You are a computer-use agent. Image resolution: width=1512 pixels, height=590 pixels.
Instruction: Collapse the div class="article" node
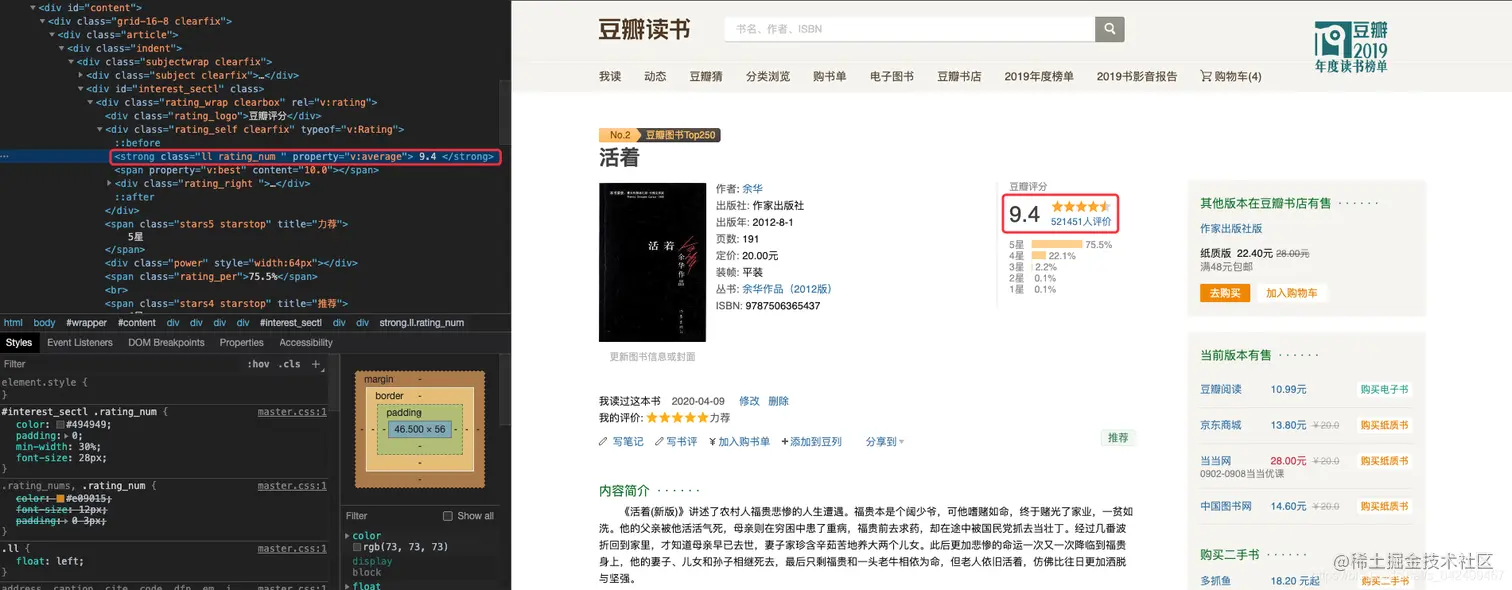53,35
